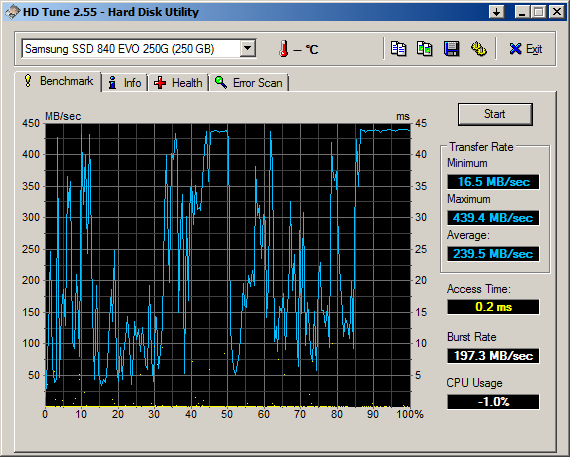Click the HD Tune title bar app icon
The image size is (570, 457).
coord(12,12)
